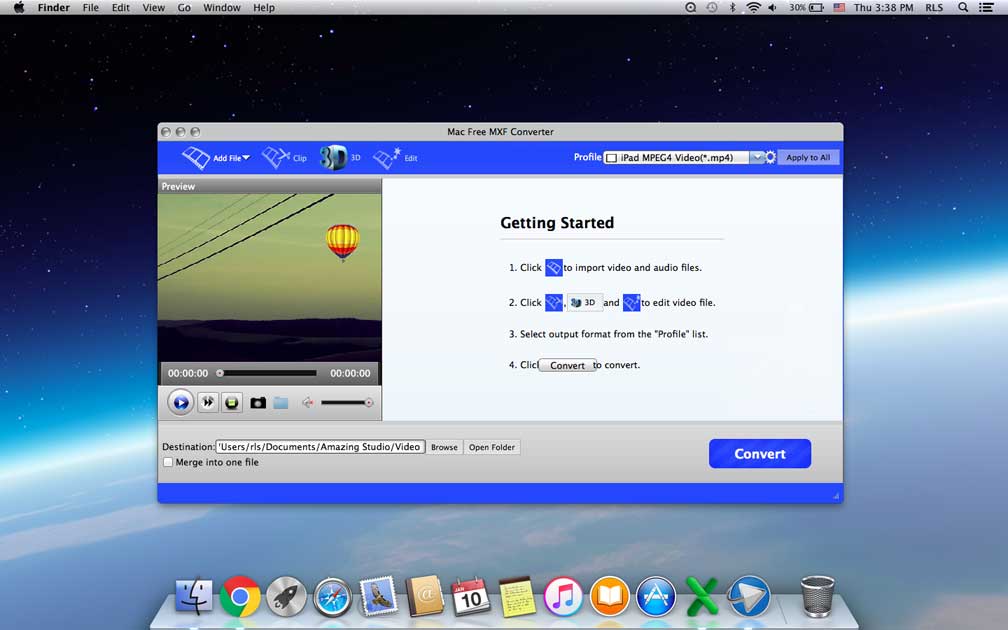1008x630 pixels.
Task: Click the 'to convert.' instruction text
Action: (617, 365)
